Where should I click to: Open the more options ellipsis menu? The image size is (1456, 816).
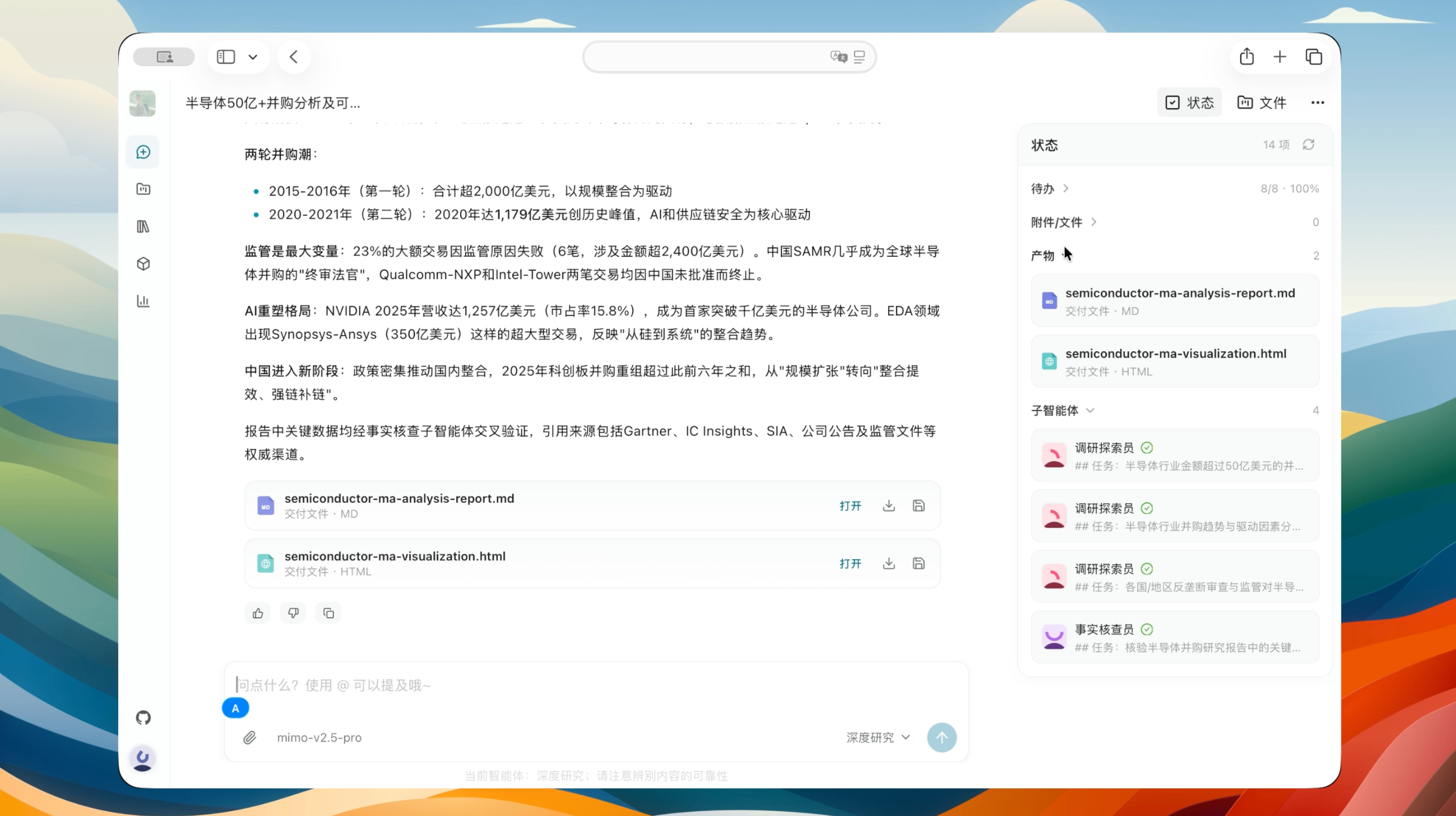[1317, 102]
